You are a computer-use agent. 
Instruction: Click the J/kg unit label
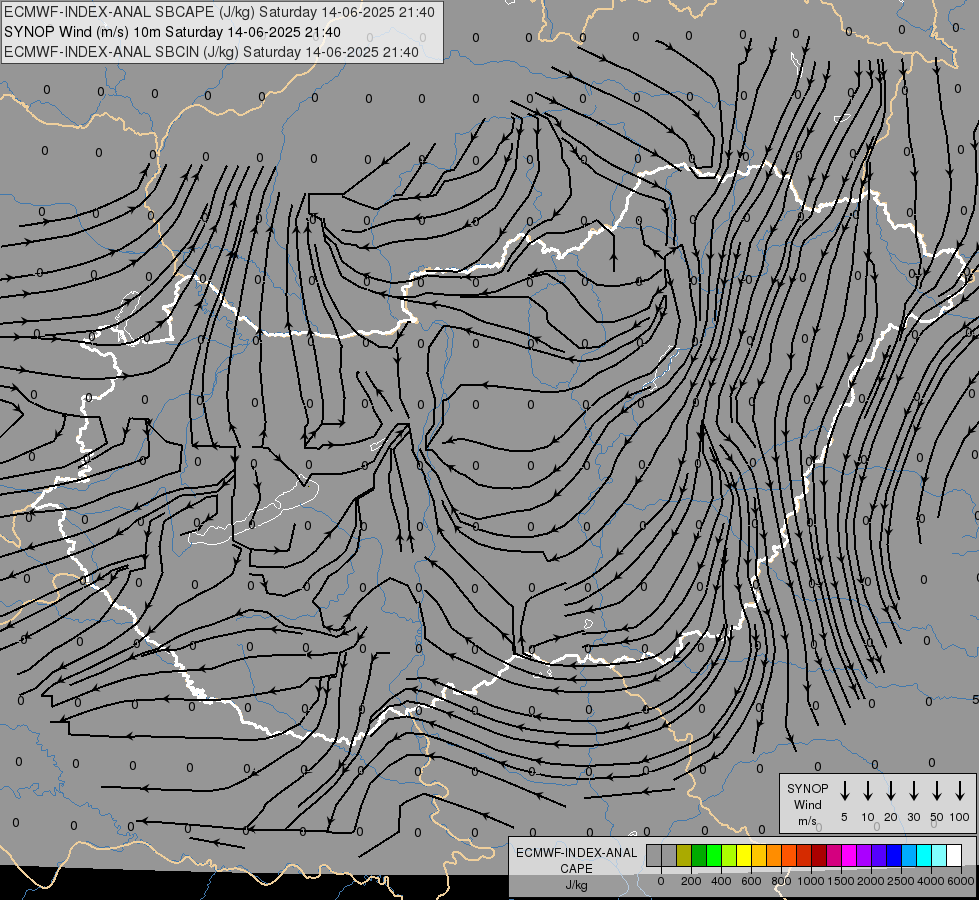click(x=576, y=885)
